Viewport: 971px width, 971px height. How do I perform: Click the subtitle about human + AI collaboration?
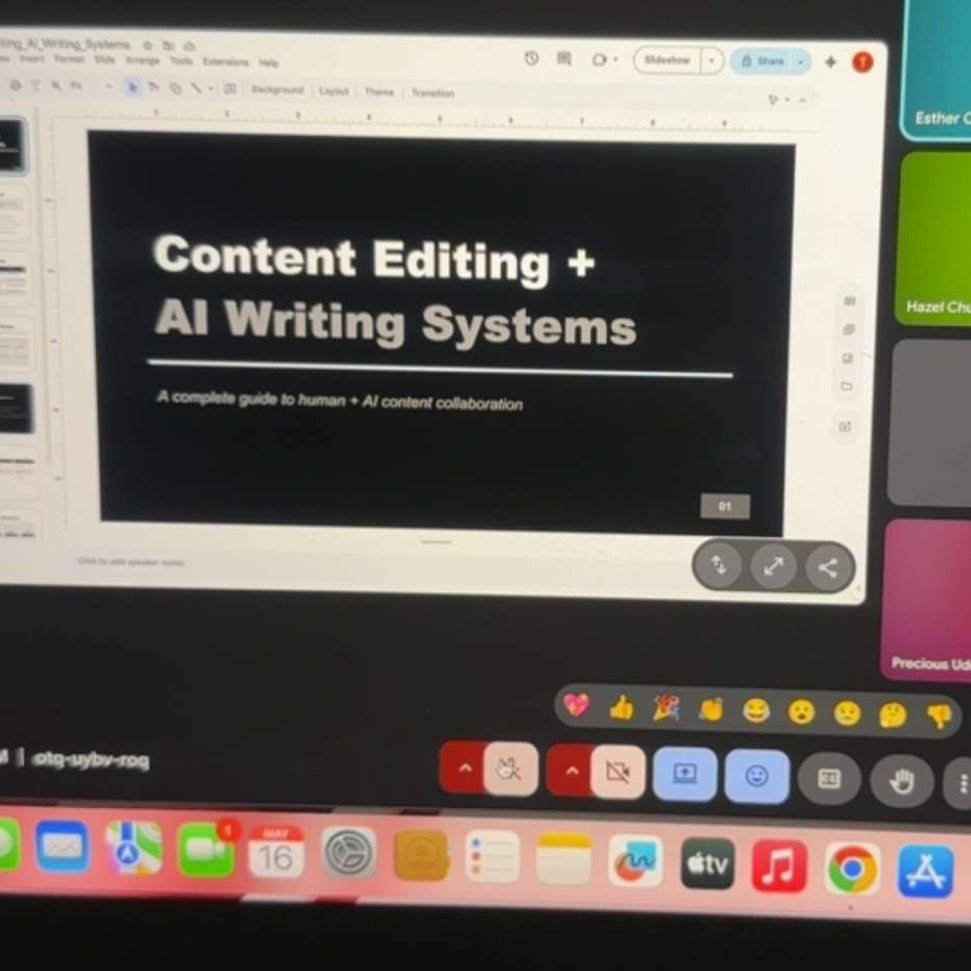tap(339, 400)
